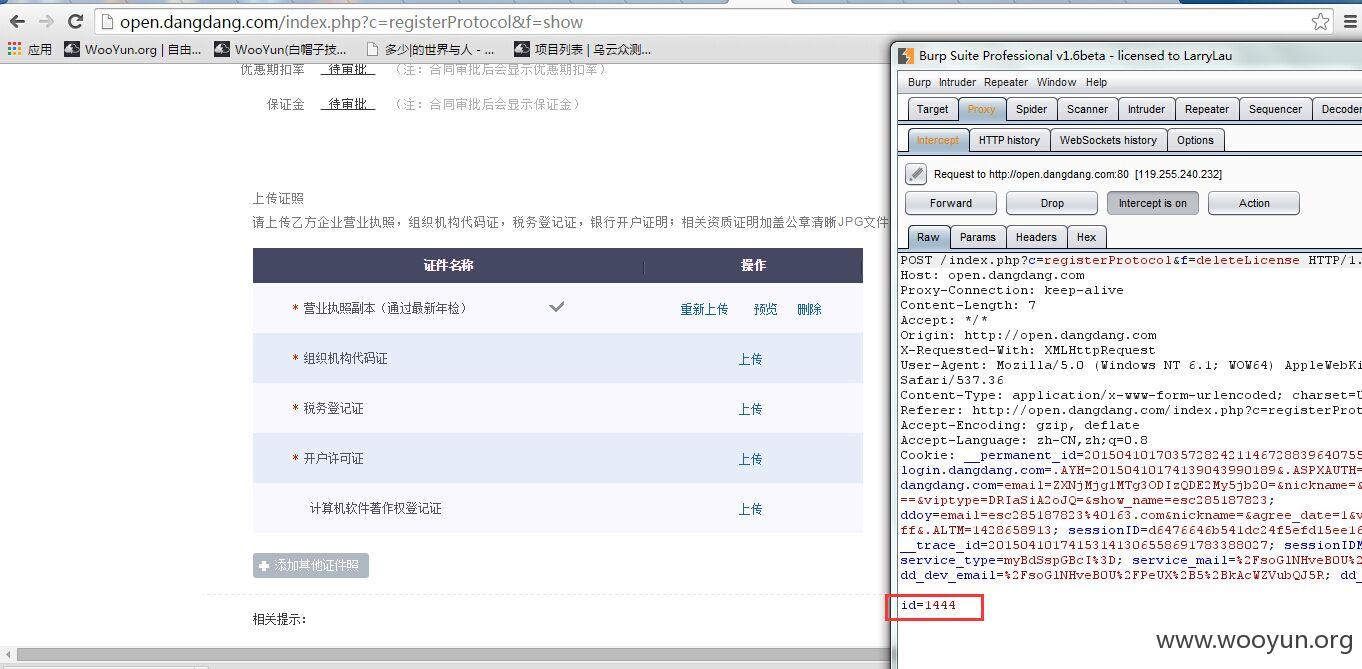Image resolution: width=1362 pixels, height=669 pixels.
Task: Open the Window menu
Action: 1056,82
